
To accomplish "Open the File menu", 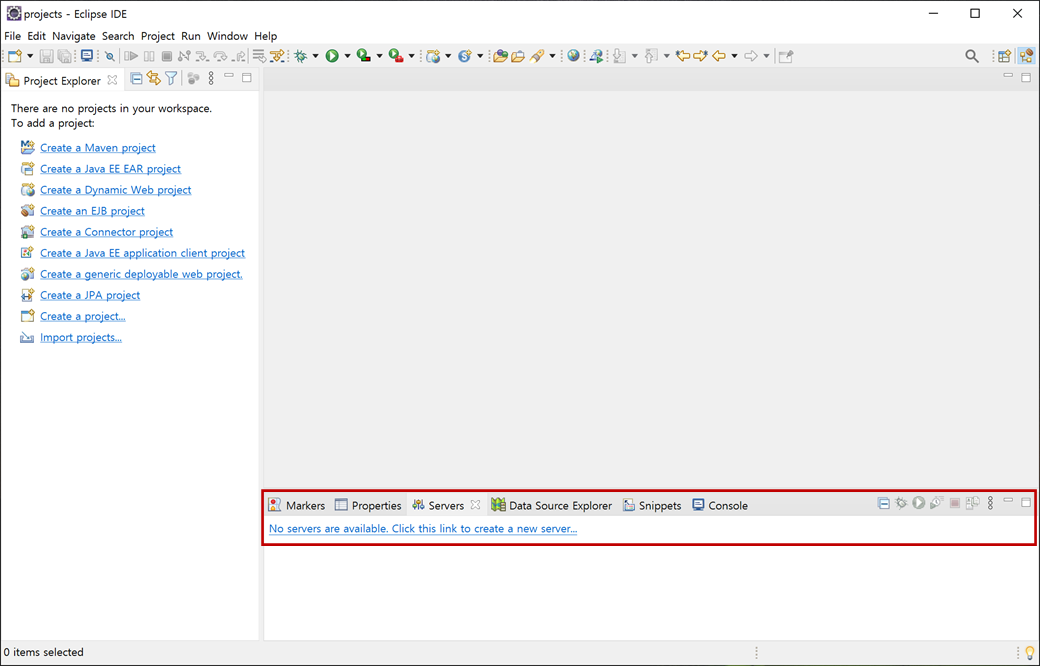I will click(13, 36).
